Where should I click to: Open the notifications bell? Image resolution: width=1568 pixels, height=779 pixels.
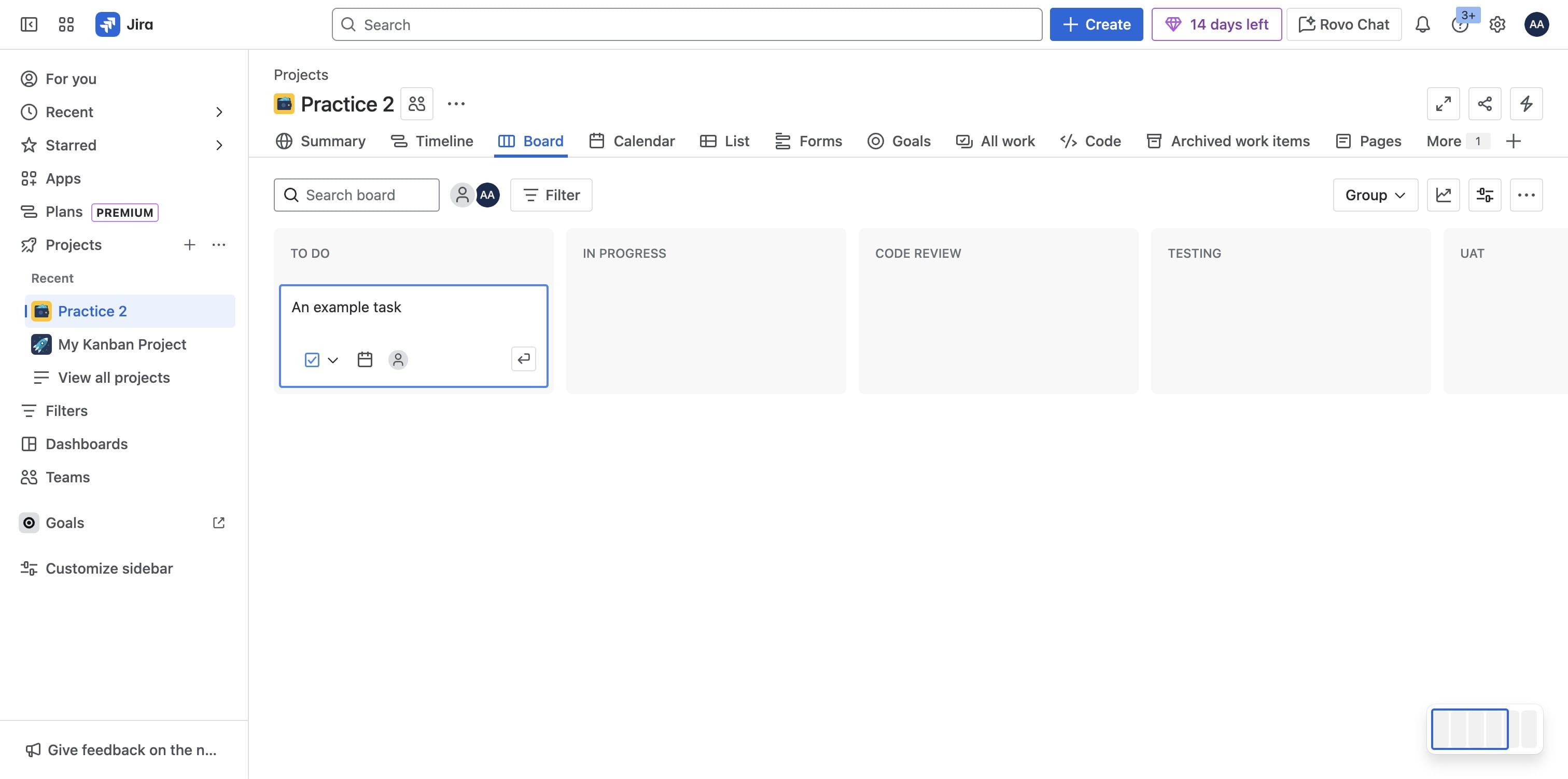point(1422,24)
